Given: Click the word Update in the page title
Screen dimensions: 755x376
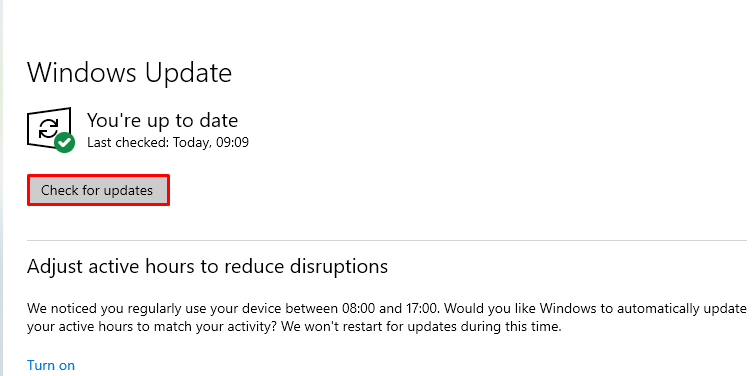Looking at the screenshot, I should tap(188, 74).
